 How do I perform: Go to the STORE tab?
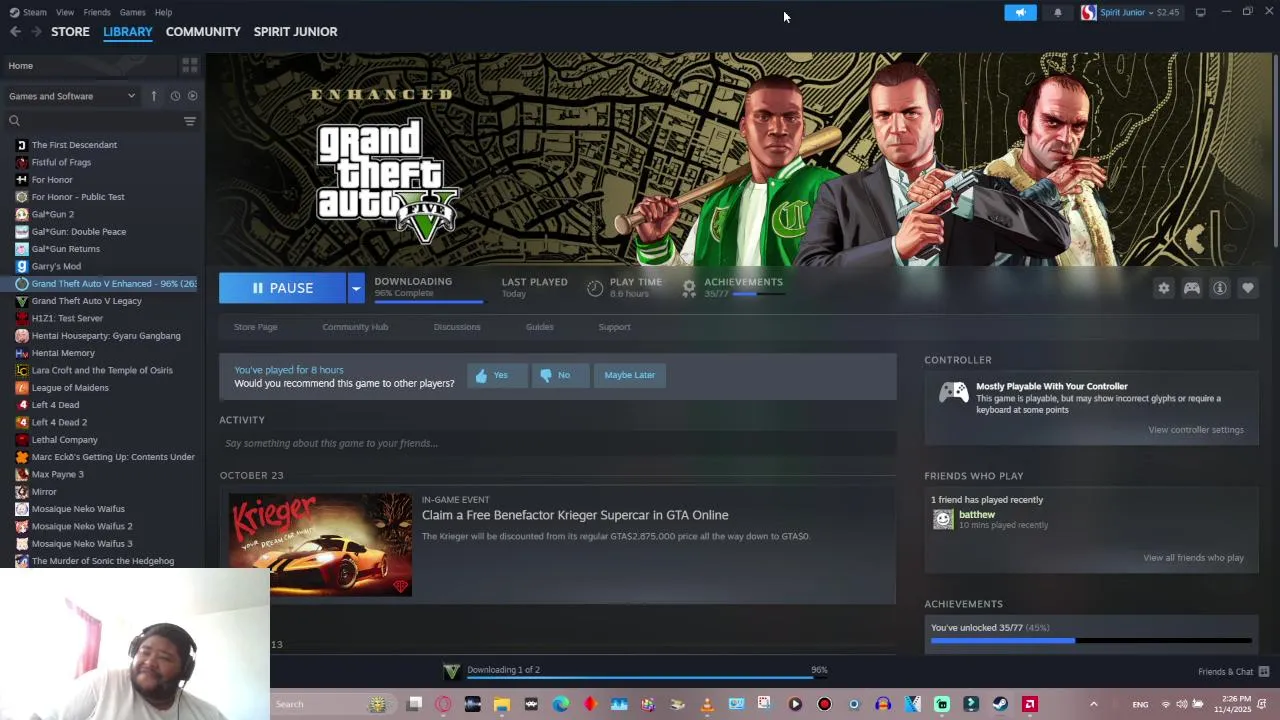coord(70,32)
